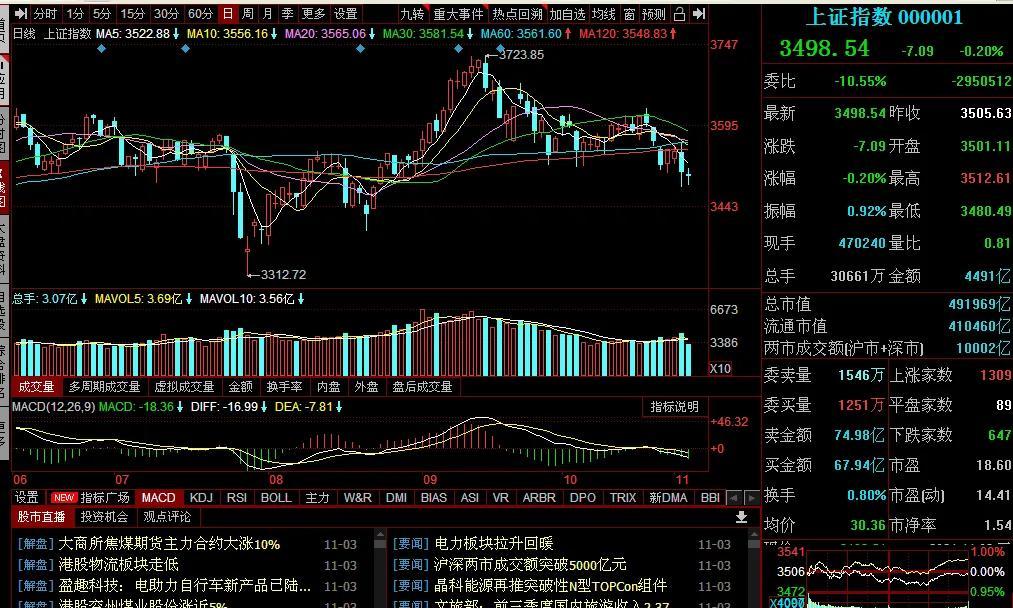This screenshot has width=1013, height=608.
Task: Click the up arrow of the left news scrollbar
Action: (x=380, y=534)
